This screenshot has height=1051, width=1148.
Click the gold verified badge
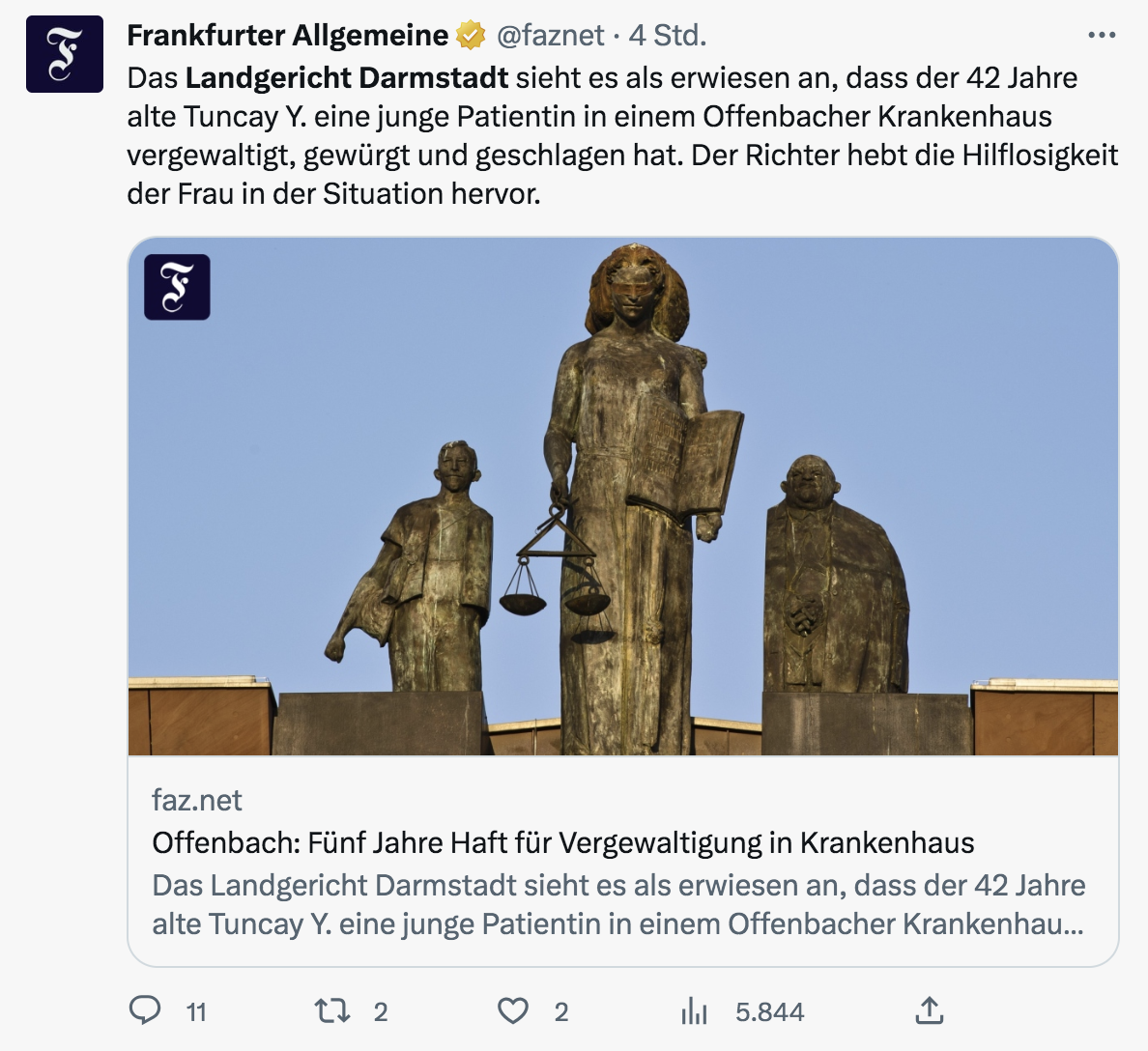click(x=472, y=35)
